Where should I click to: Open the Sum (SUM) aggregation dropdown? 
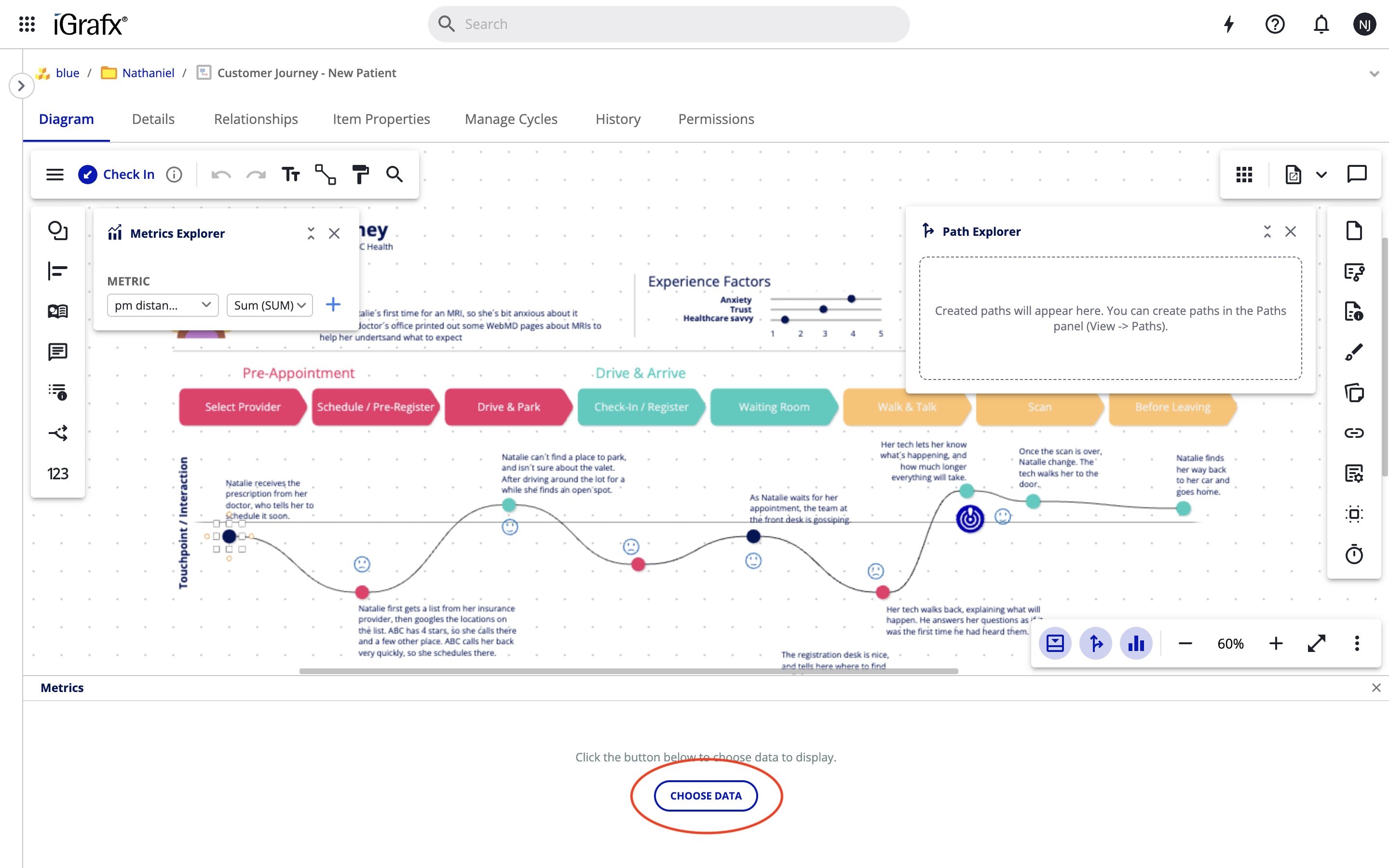[269, 305]
